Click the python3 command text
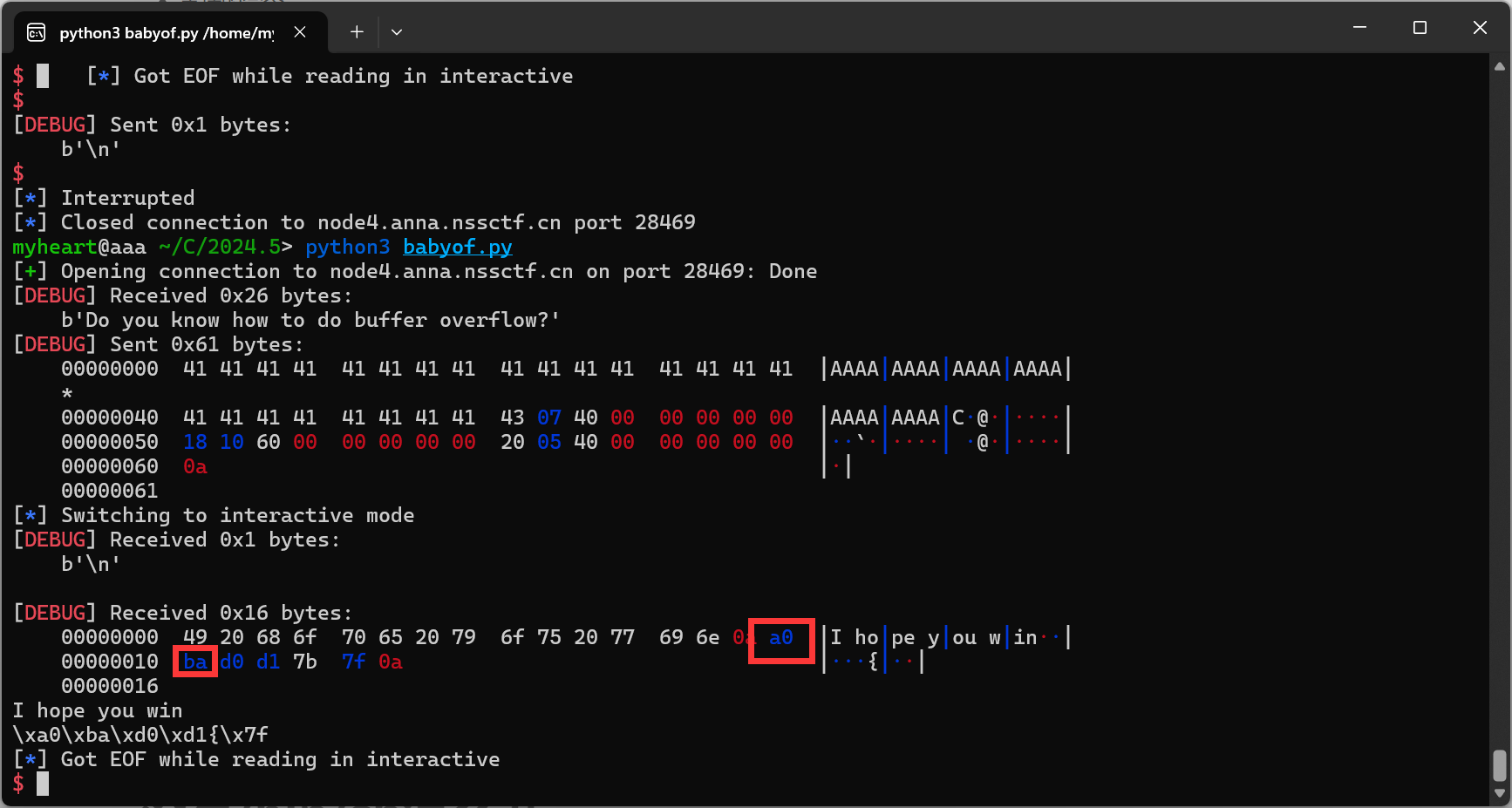The image size is (1512, 808). pos(348,247)
